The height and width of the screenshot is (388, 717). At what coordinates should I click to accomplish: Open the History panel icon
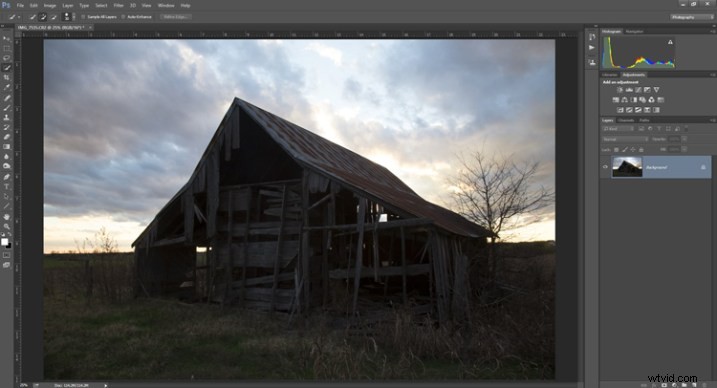592,37
